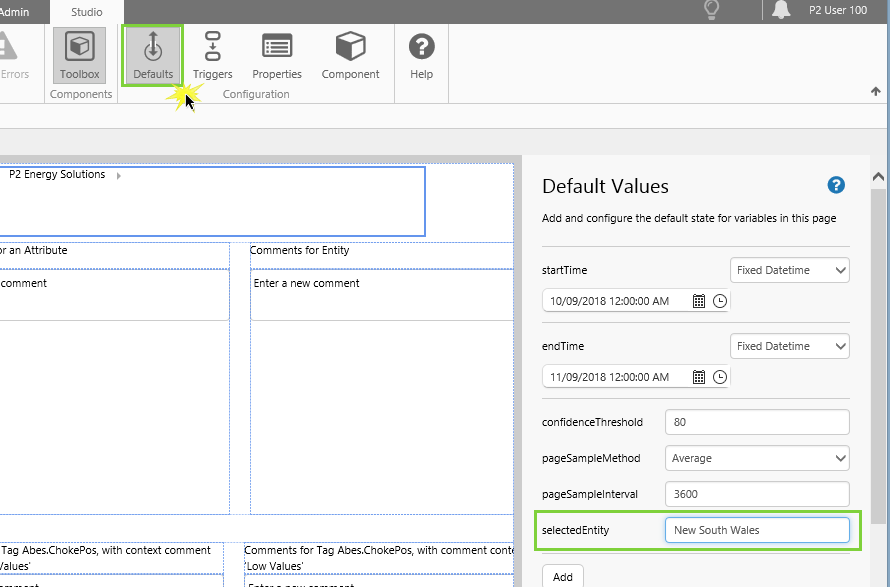Image resolution: width=890 pixels, height=587 pixels.
Task: Click the confidenceThreshold input field
Action: coord(756,422)
